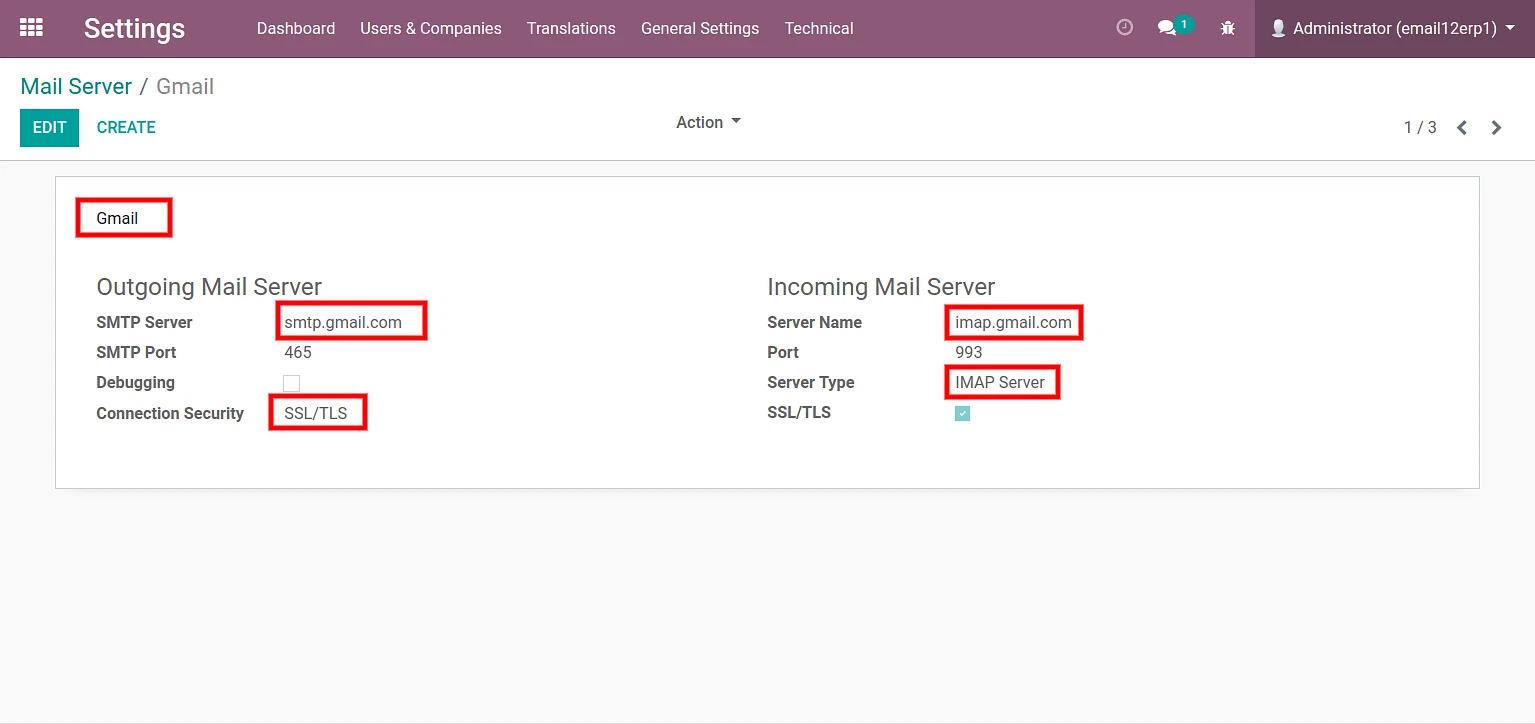The width and height of the screenshot is (1535, 724).
Task: Open the Dashboard menu
Action: point(296,28)
